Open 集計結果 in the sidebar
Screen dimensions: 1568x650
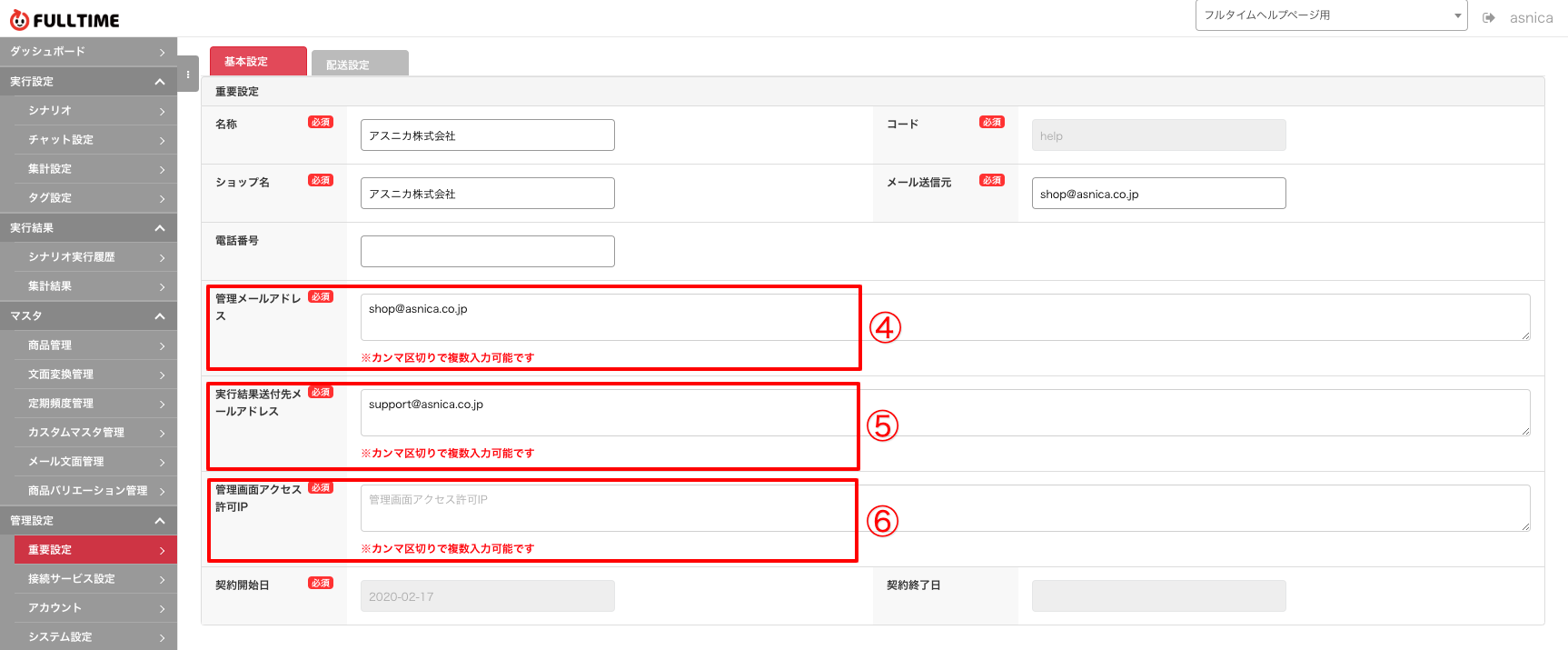[x=95, y=286]
